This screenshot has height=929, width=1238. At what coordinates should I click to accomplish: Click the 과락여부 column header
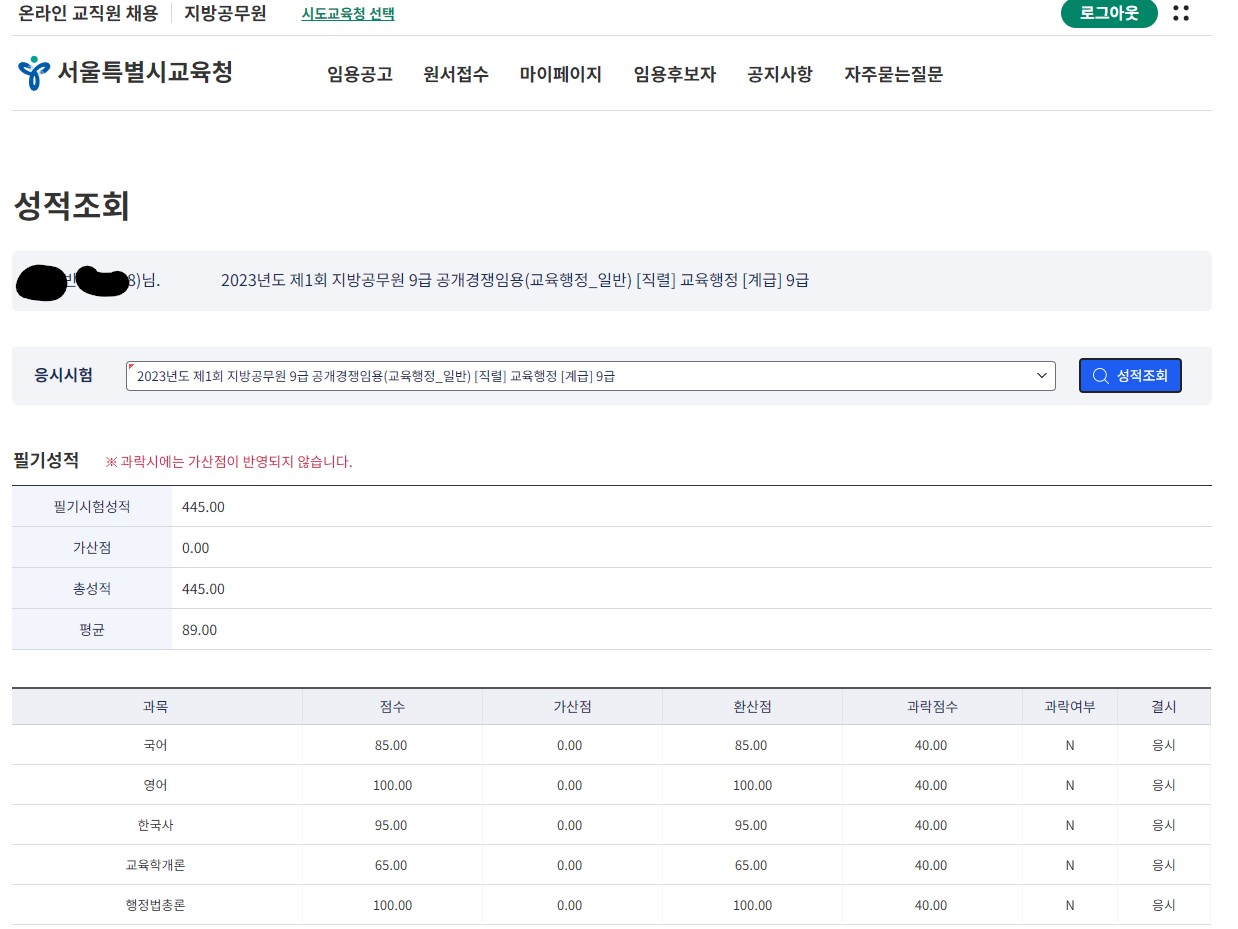(1069, 706)
